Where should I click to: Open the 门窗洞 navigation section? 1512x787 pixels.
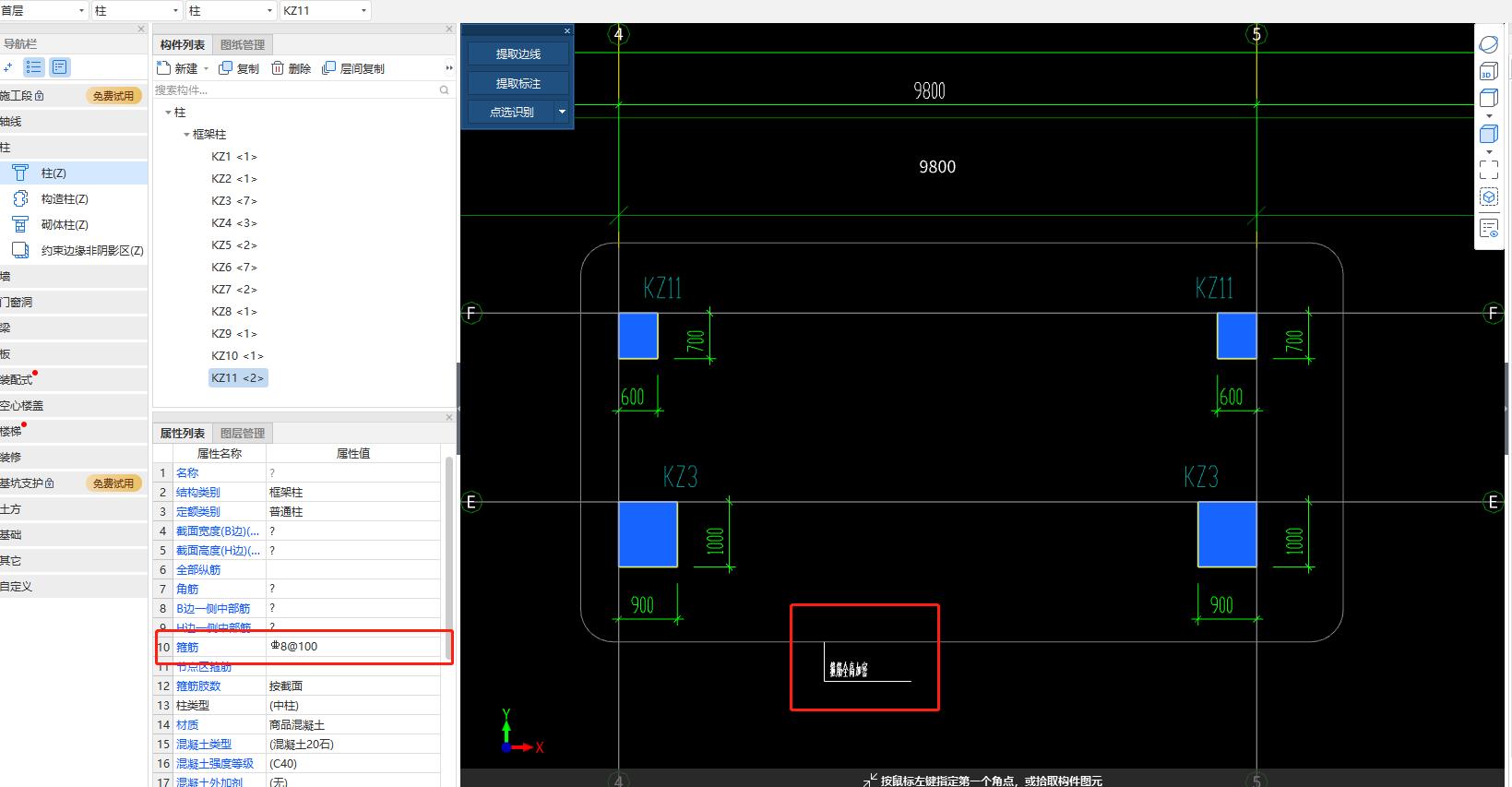coord(74,302)
